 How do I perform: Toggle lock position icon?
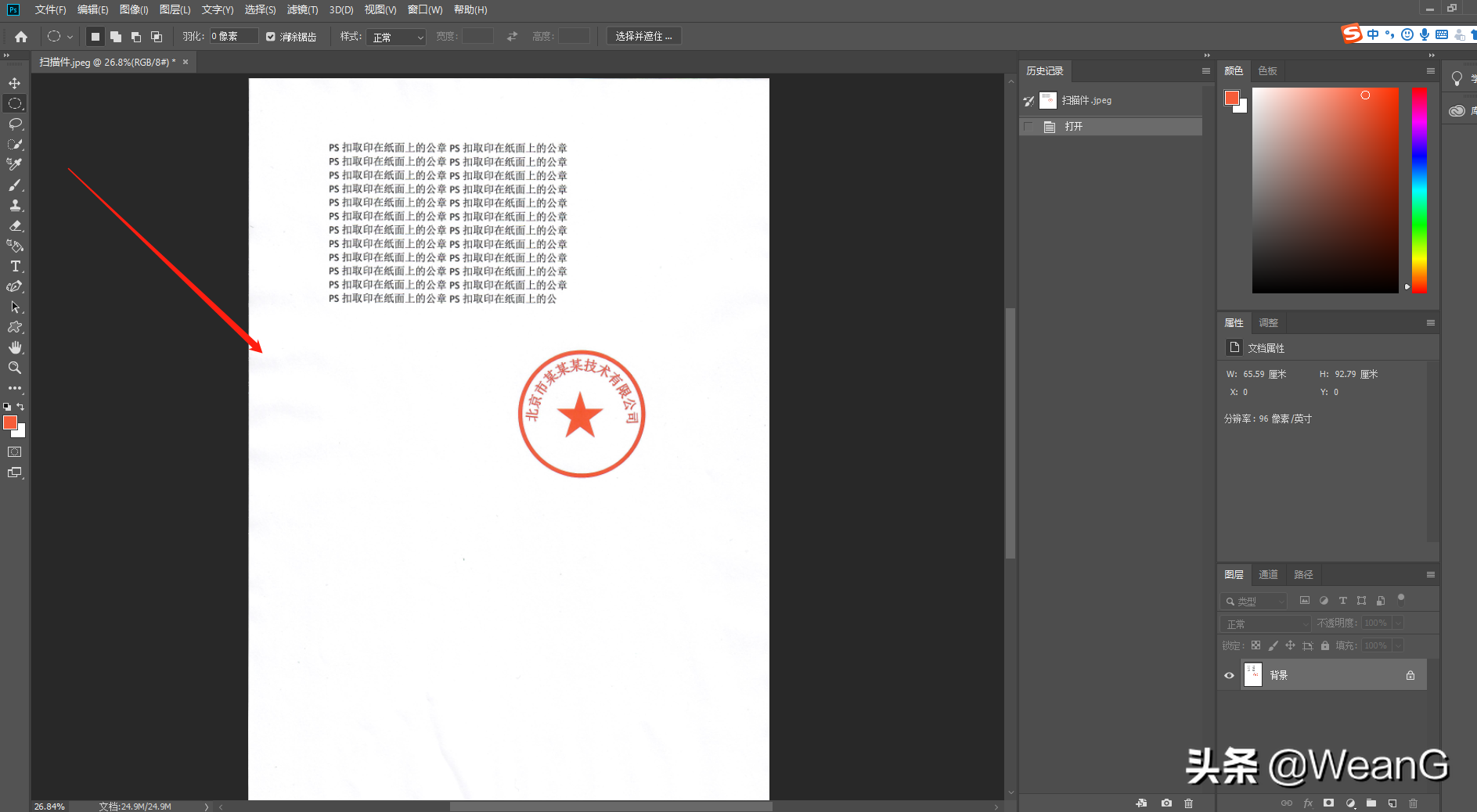1290,645
